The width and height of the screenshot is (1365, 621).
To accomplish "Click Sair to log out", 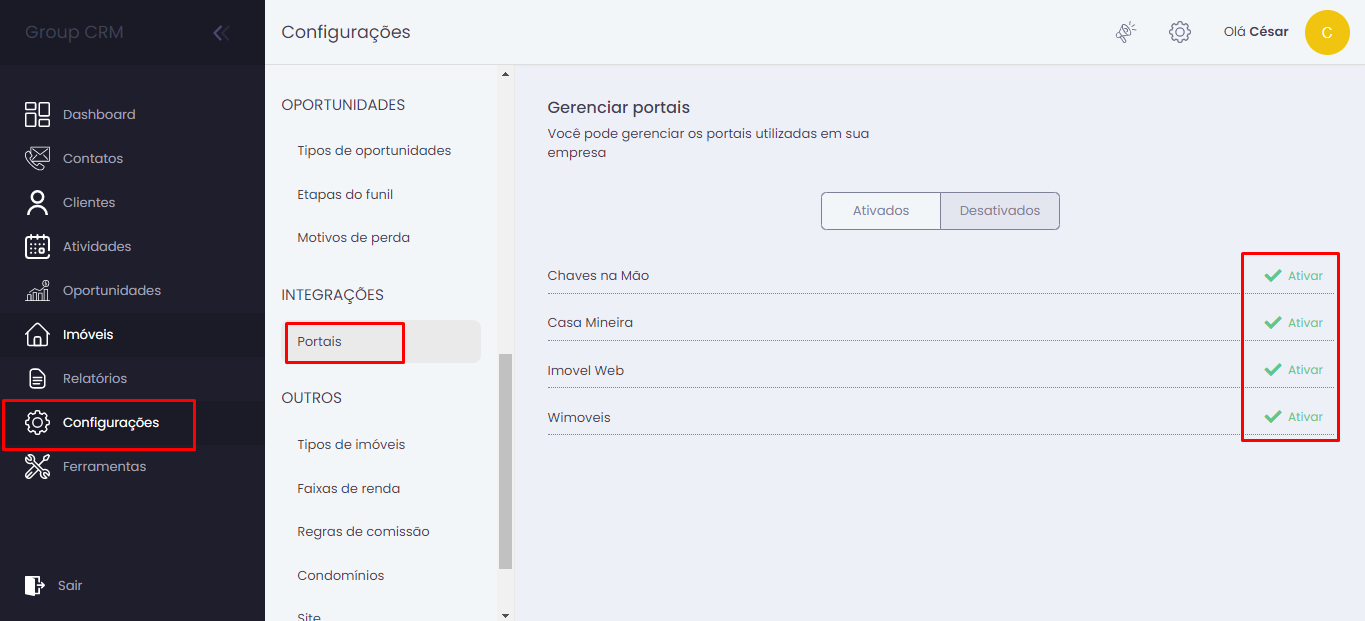I will 70,585.
